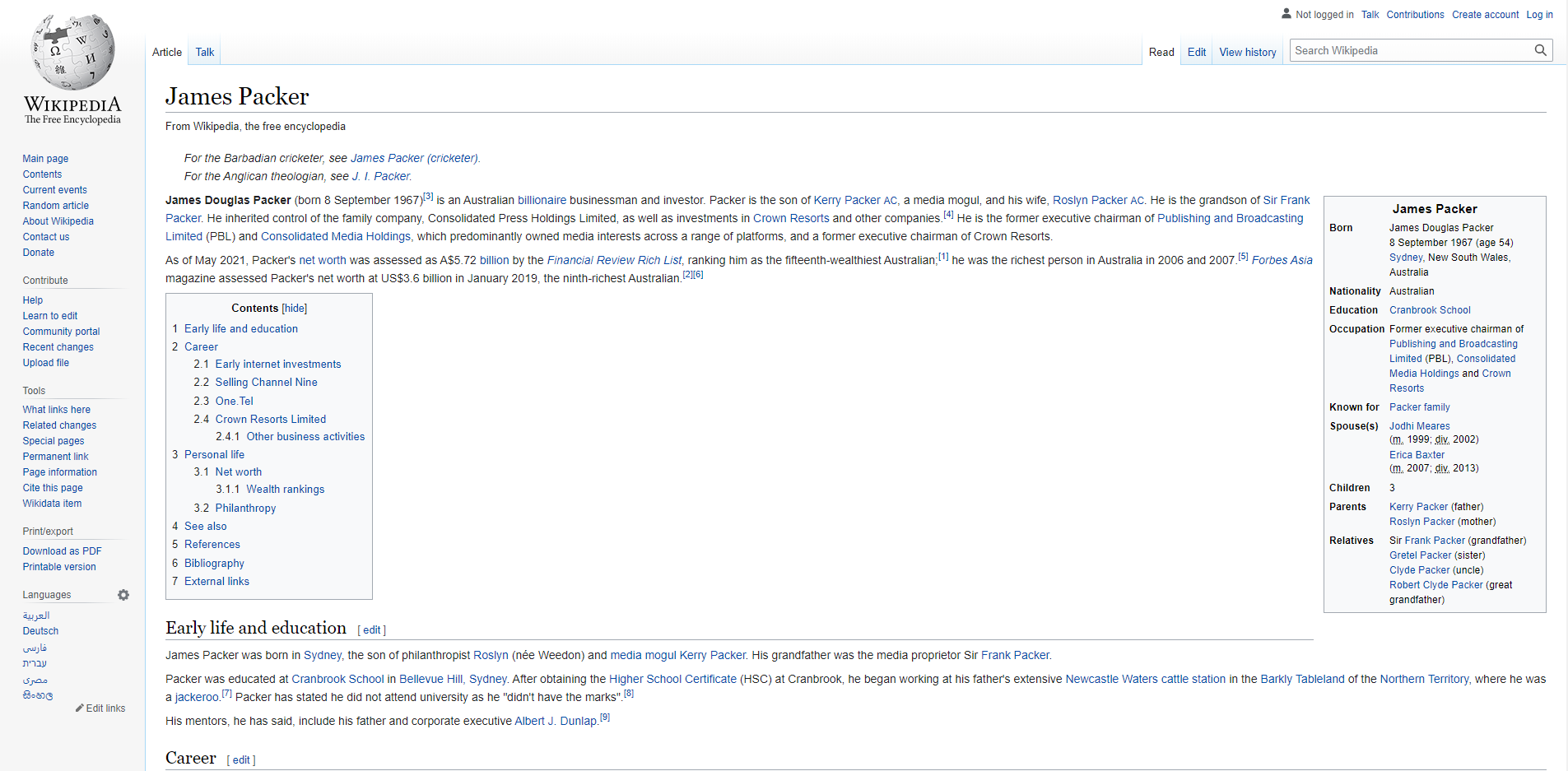Open the View history tab
The height and width of the screenshot is (771, 1568).
[1248, 52]
